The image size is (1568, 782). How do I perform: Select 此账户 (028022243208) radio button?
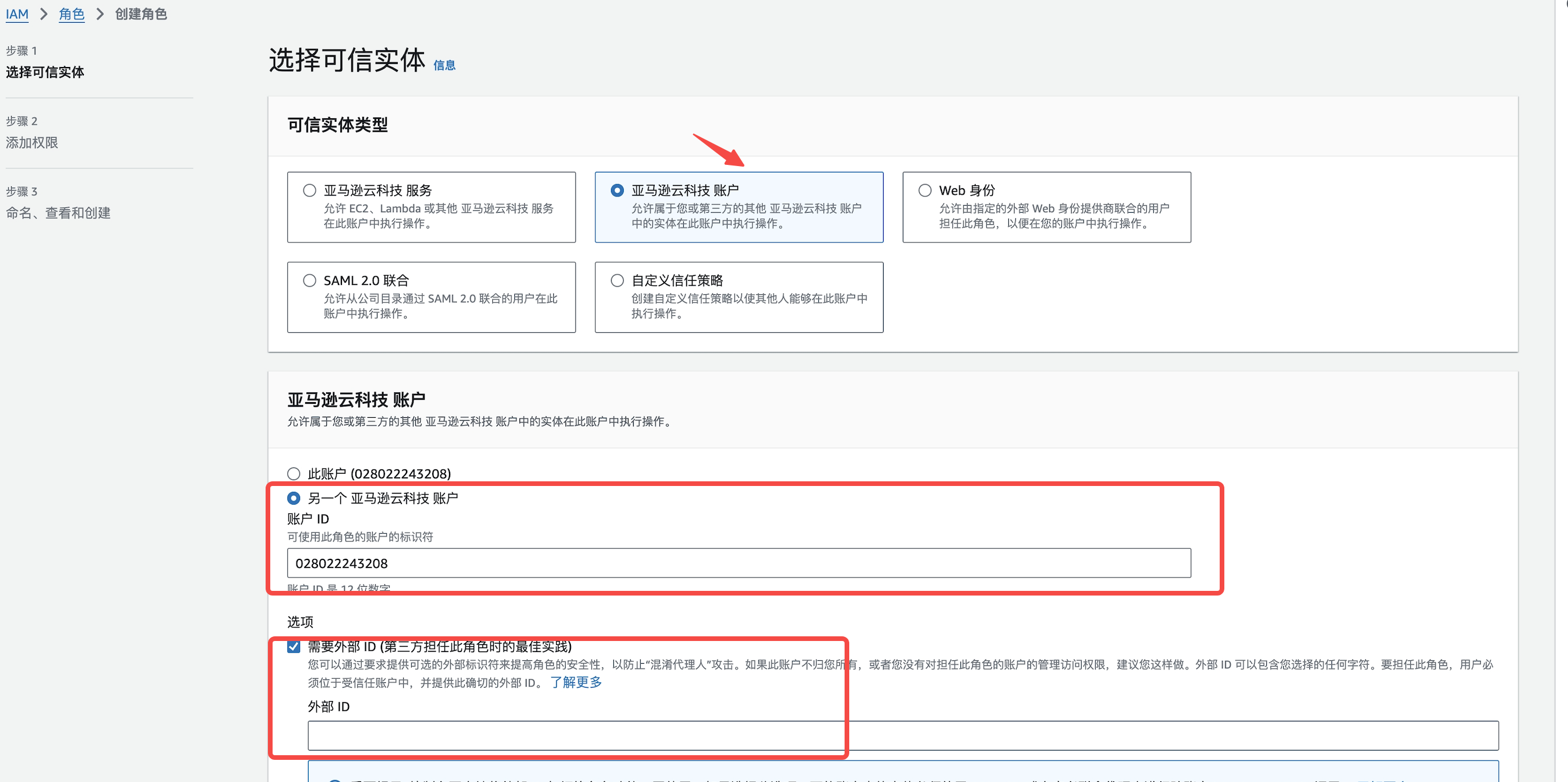point(294,474)
